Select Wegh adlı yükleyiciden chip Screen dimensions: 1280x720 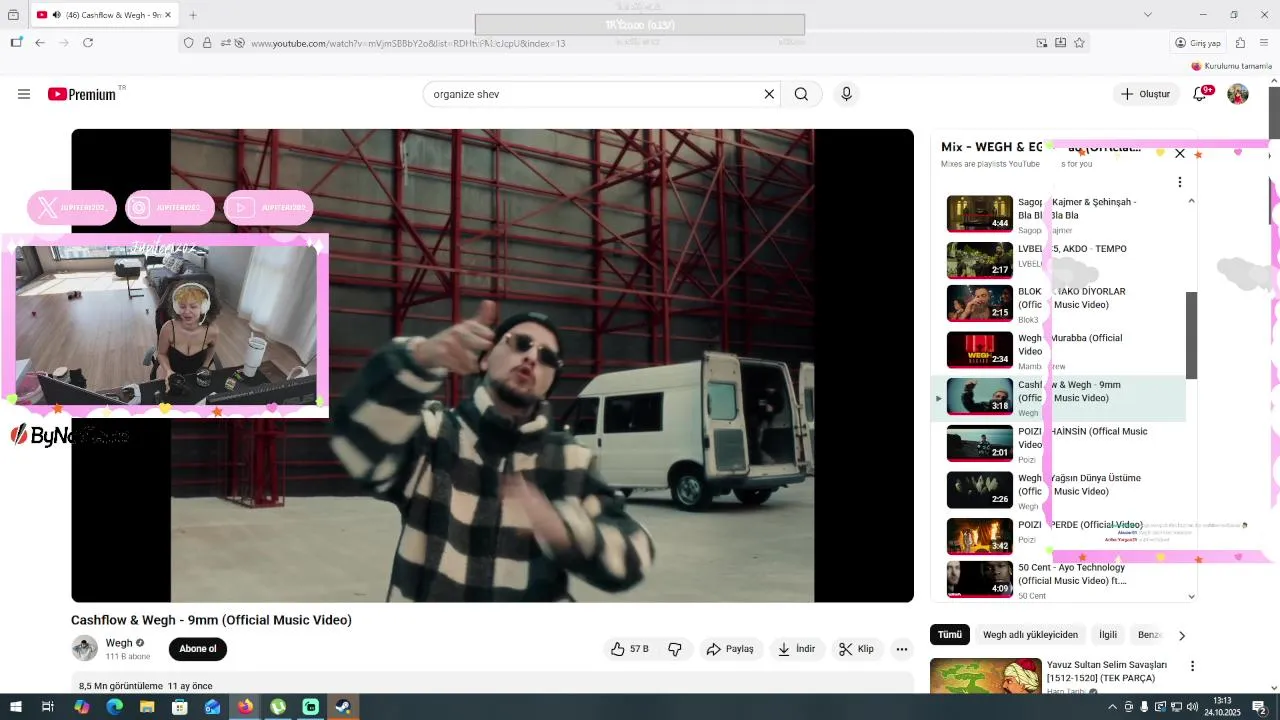point(1030,635)
